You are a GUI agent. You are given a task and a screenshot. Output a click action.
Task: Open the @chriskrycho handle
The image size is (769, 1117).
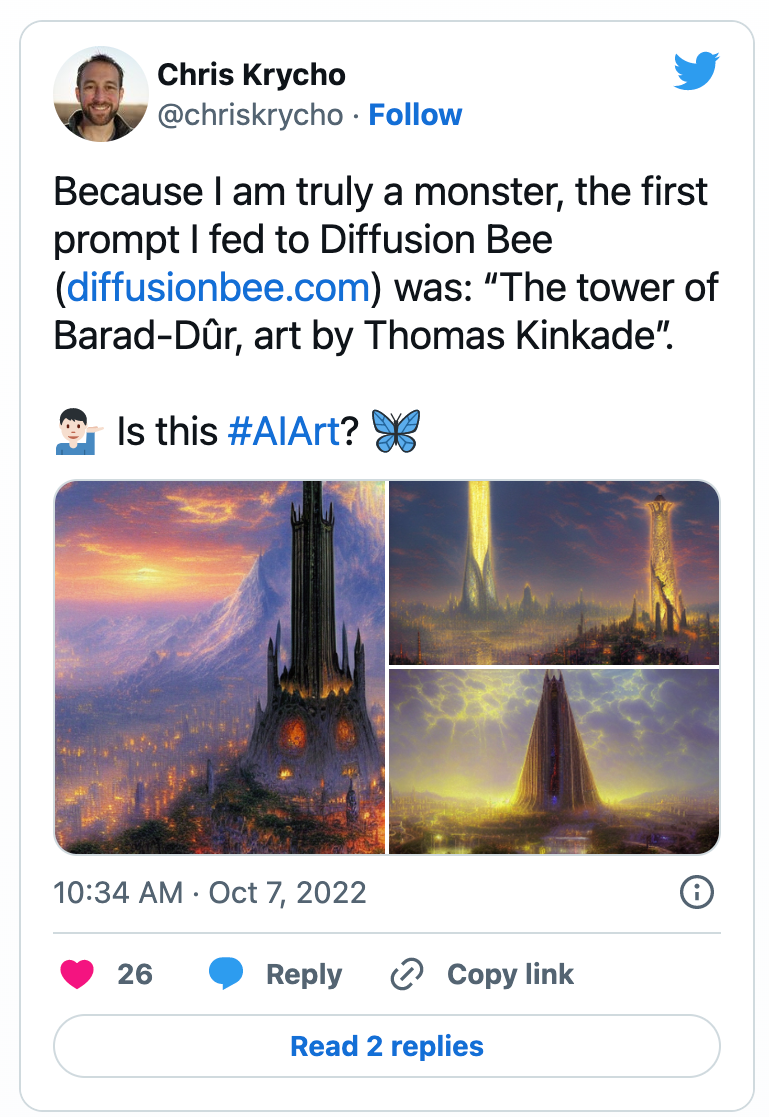click(250, 115)
